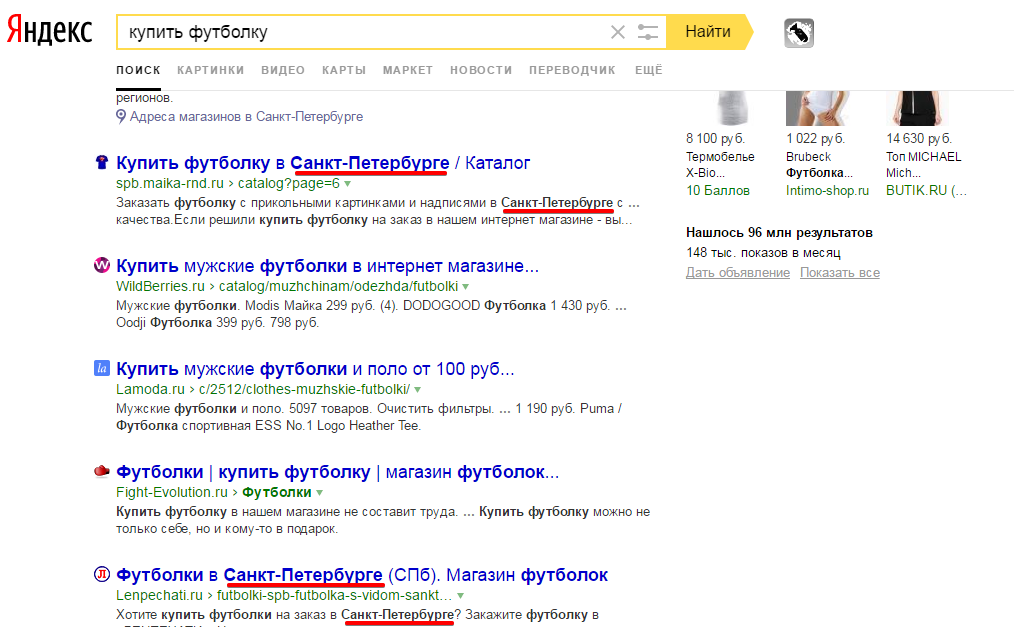Click the 'Дать объявление' link
The image size is (1014, 629).
[x=738, y=273]
